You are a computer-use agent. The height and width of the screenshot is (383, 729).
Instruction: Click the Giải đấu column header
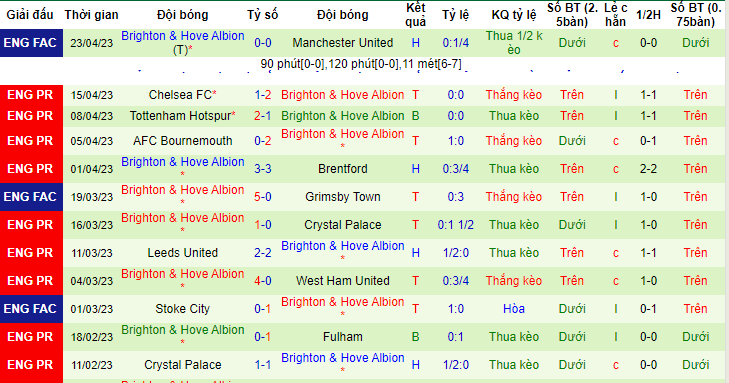pos(30,15)
